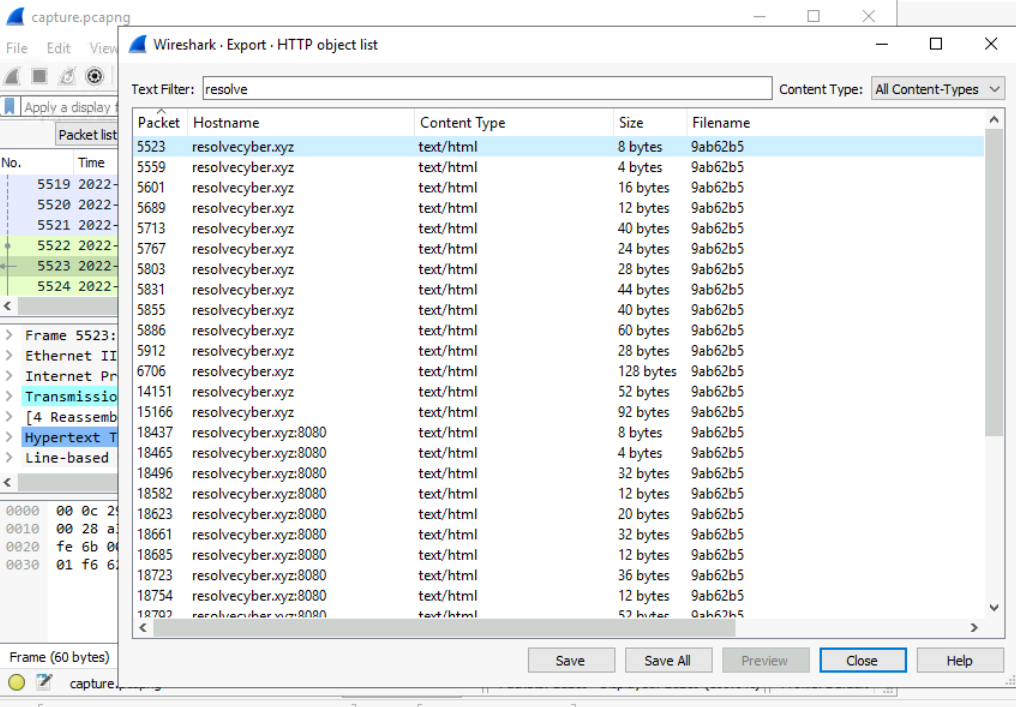Select the object row for packet 18723
This screenshot has width=1016, height=707.
coord(559,575)
